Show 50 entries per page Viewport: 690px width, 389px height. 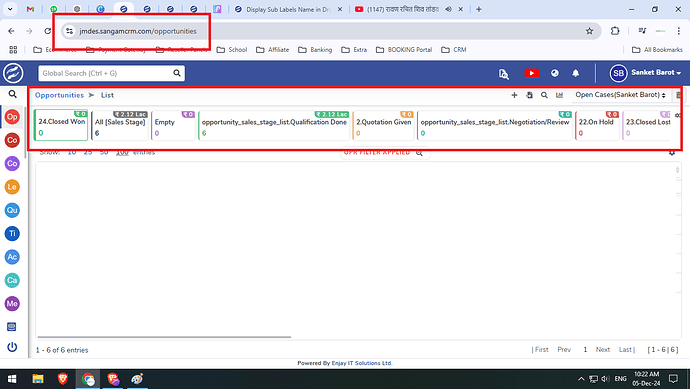(x=104, y=153)
